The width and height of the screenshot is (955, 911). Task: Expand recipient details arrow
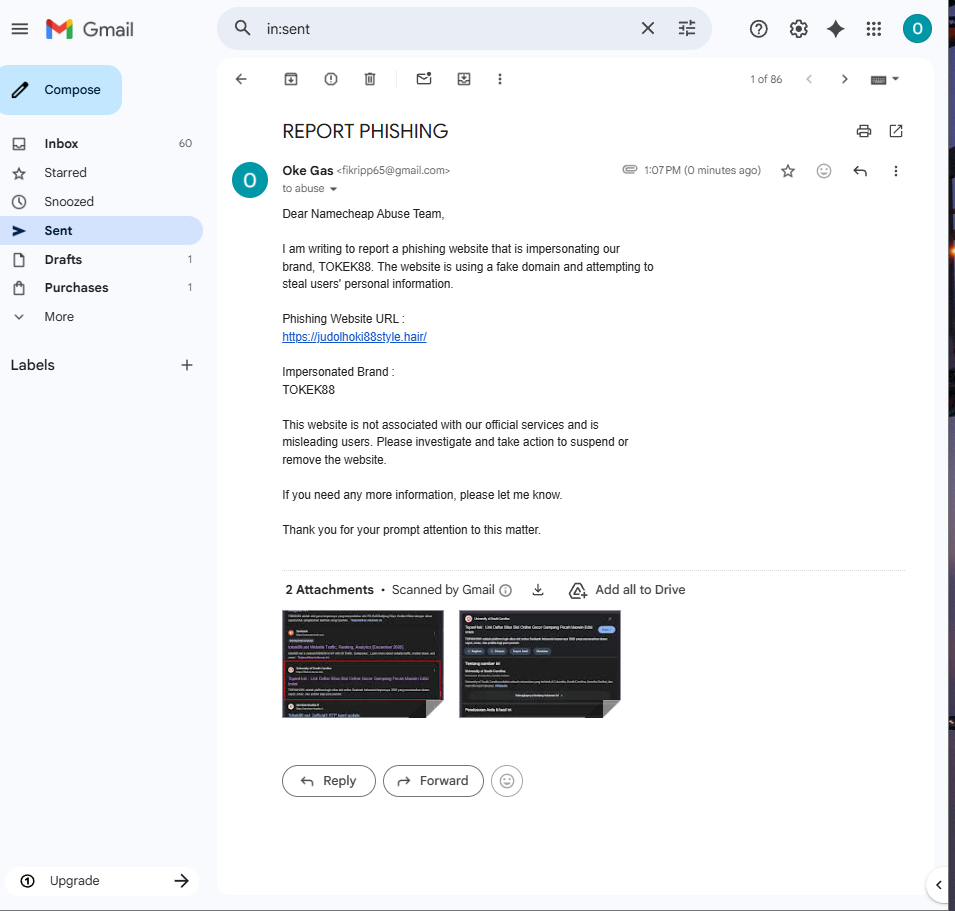pos(333,189)
